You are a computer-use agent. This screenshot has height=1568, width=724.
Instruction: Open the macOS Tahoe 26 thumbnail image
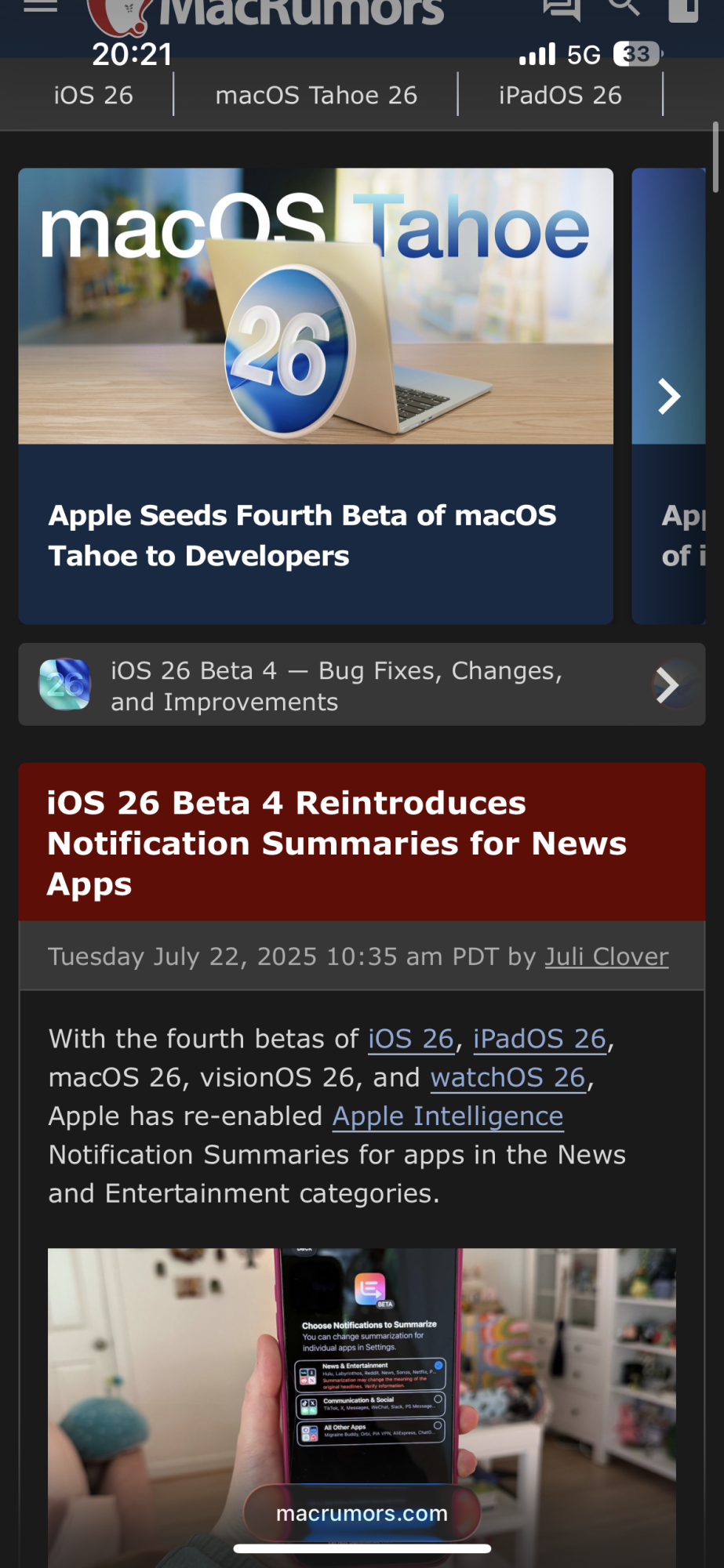coord(315,307)
